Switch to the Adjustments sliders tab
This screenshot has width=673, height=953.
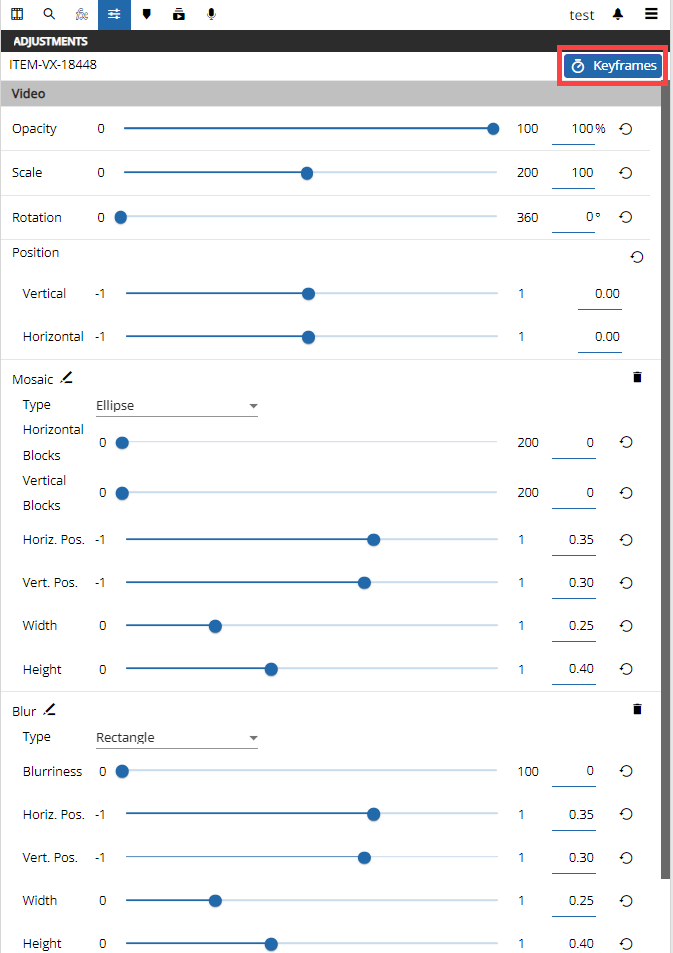point(114,15)
